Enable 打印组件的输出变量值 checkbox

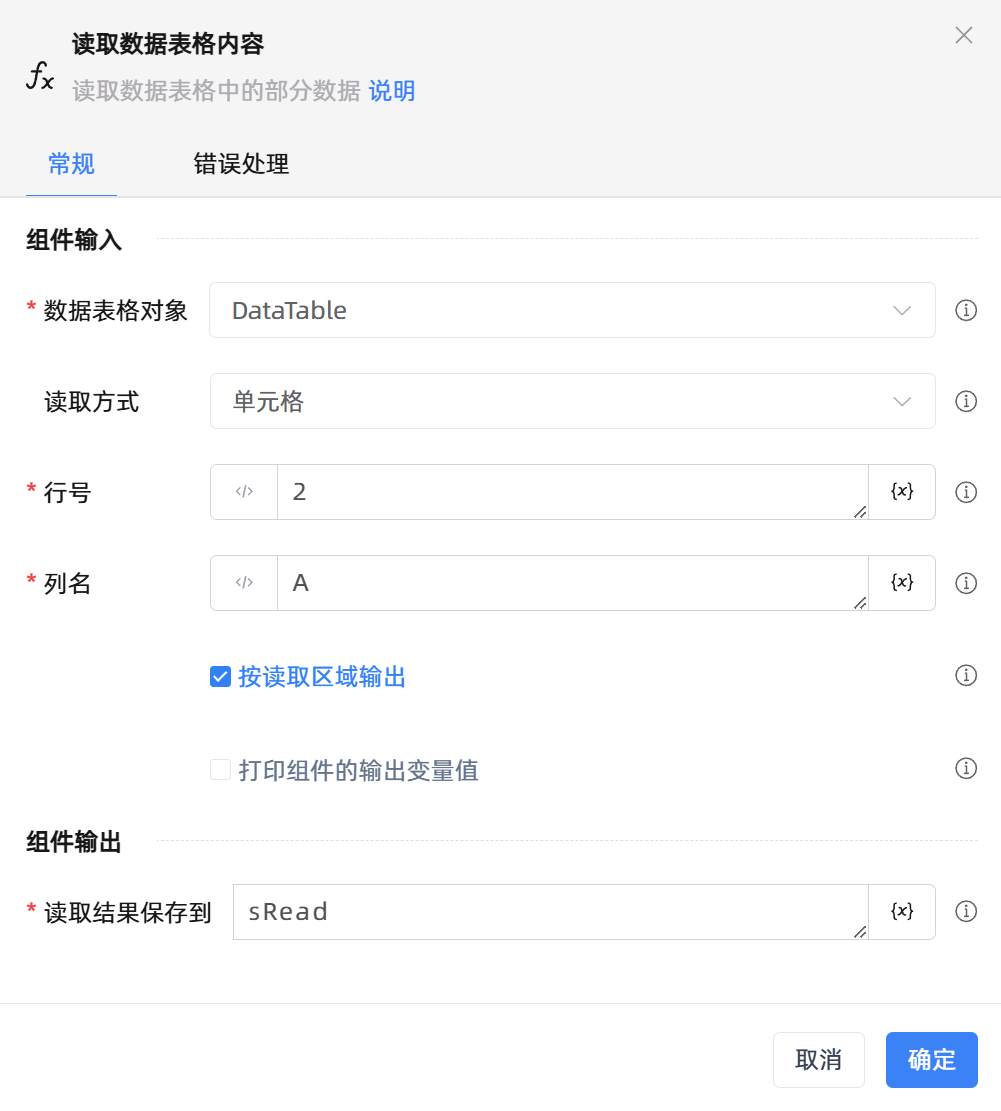[220, 769]
